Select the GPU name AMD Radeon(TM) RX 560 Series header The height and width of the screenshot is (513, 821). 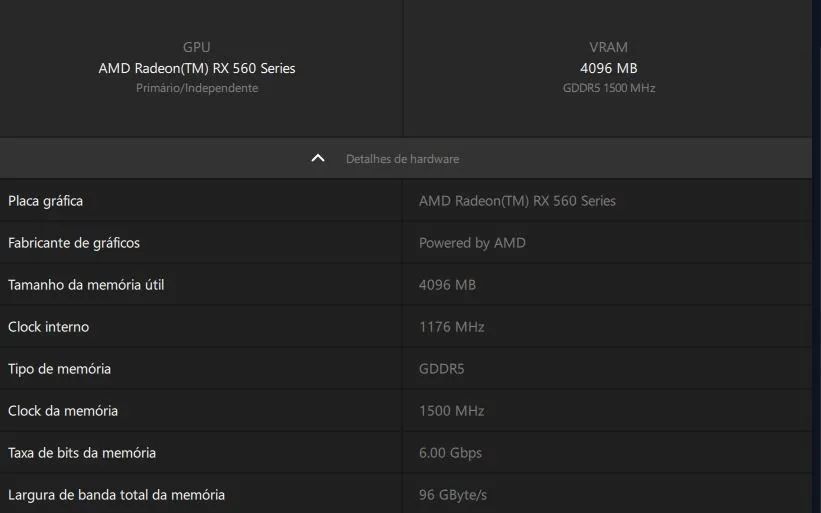coord(197,69)
